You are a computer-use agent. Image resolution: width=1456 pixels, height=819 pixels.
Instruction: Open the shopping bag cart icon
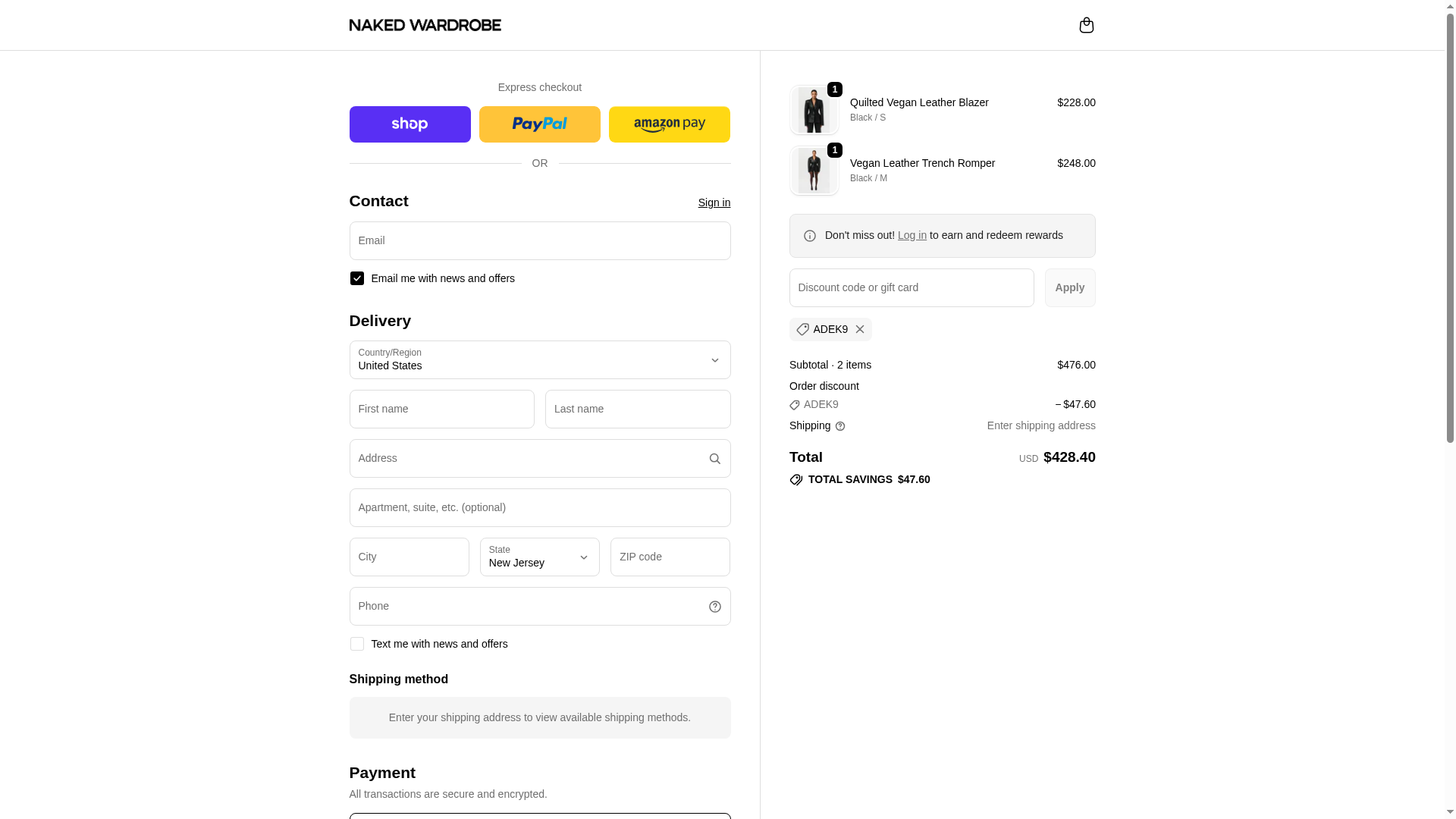tap(1086, 25)
